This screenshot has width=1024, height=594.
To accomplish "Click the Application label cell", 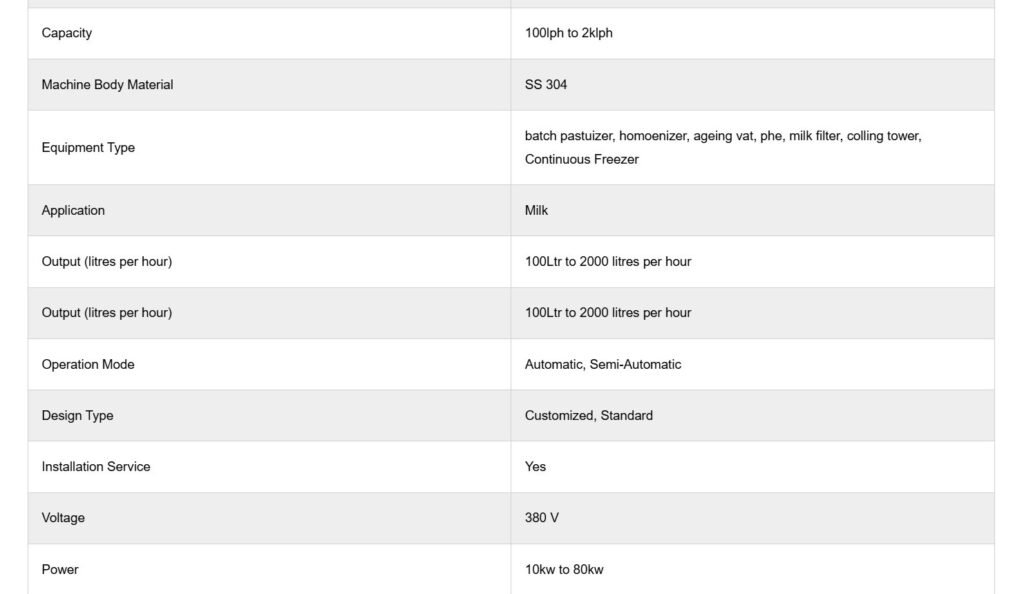I will coord(73,211).
